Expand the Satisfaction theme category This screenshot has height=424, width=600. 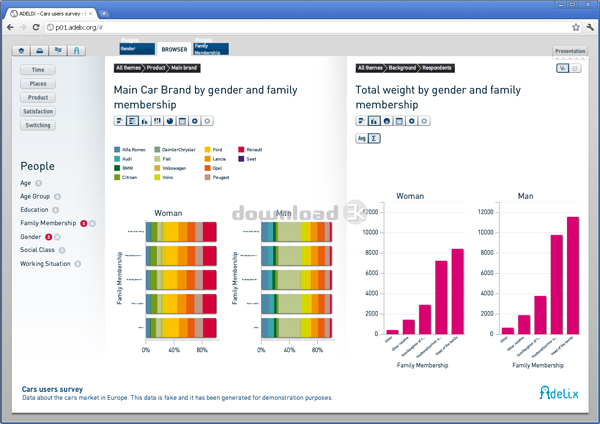point(38,112)
